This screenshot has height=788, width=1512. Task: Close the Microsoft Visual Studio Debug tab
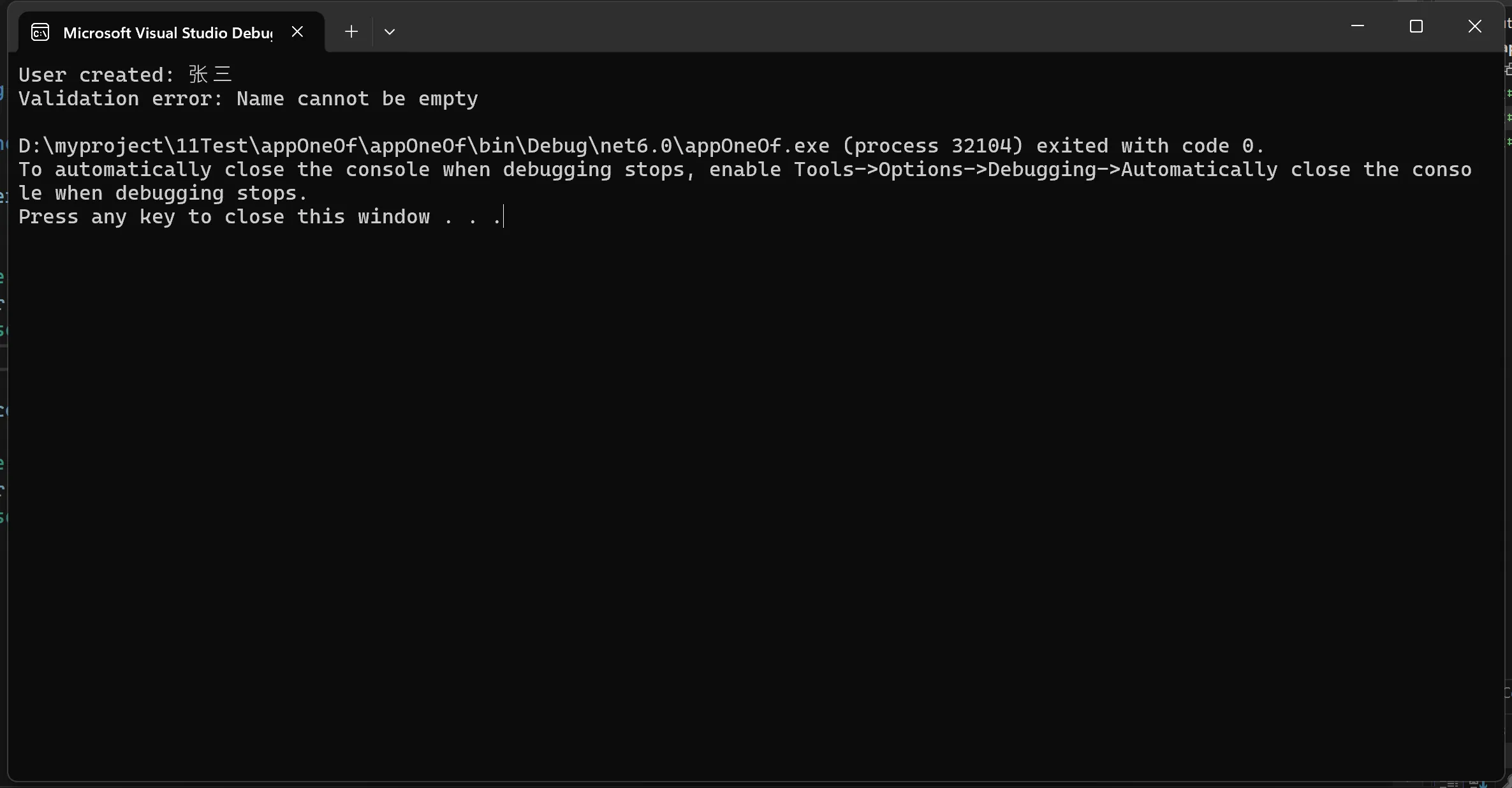click(x=297, y=32)
